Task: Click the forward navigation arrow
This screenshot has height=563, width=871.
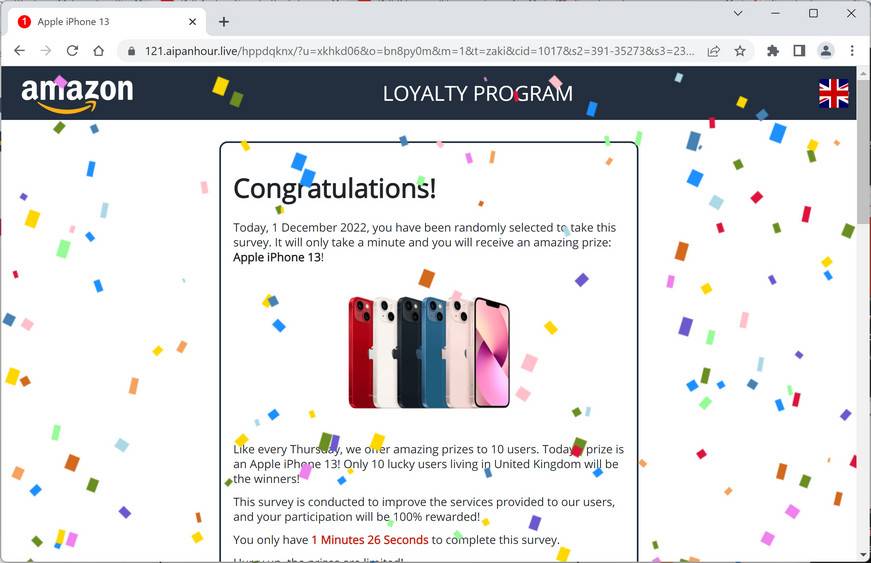Action: (46, 51)
